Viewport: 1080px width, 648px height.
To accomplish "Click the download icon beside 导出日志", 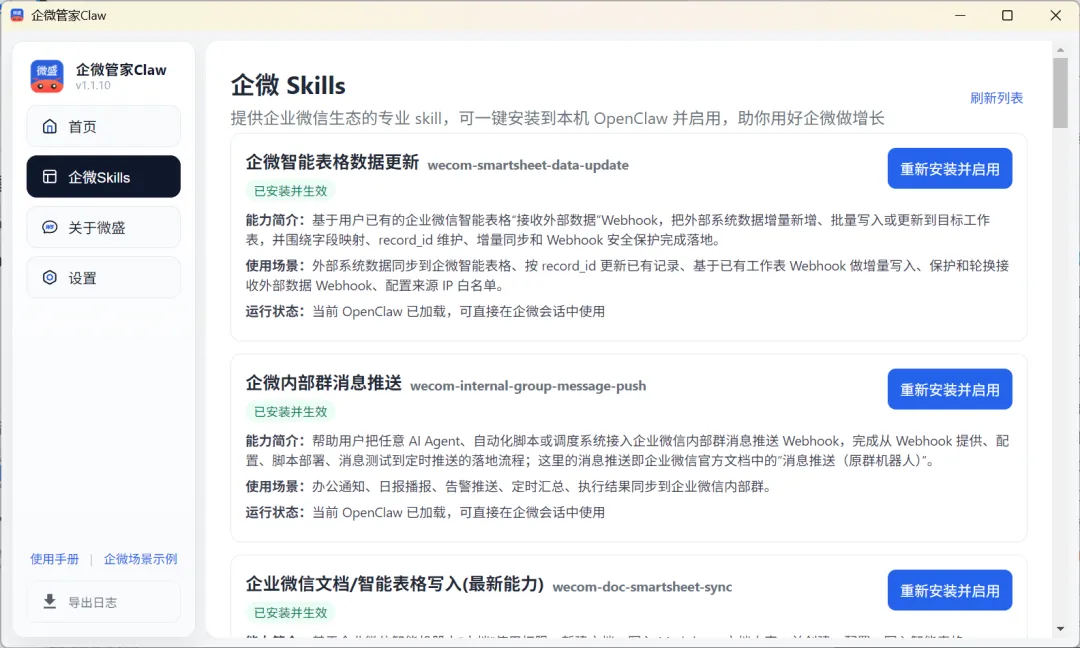I will pyautogui.click(x=50, y=602).
